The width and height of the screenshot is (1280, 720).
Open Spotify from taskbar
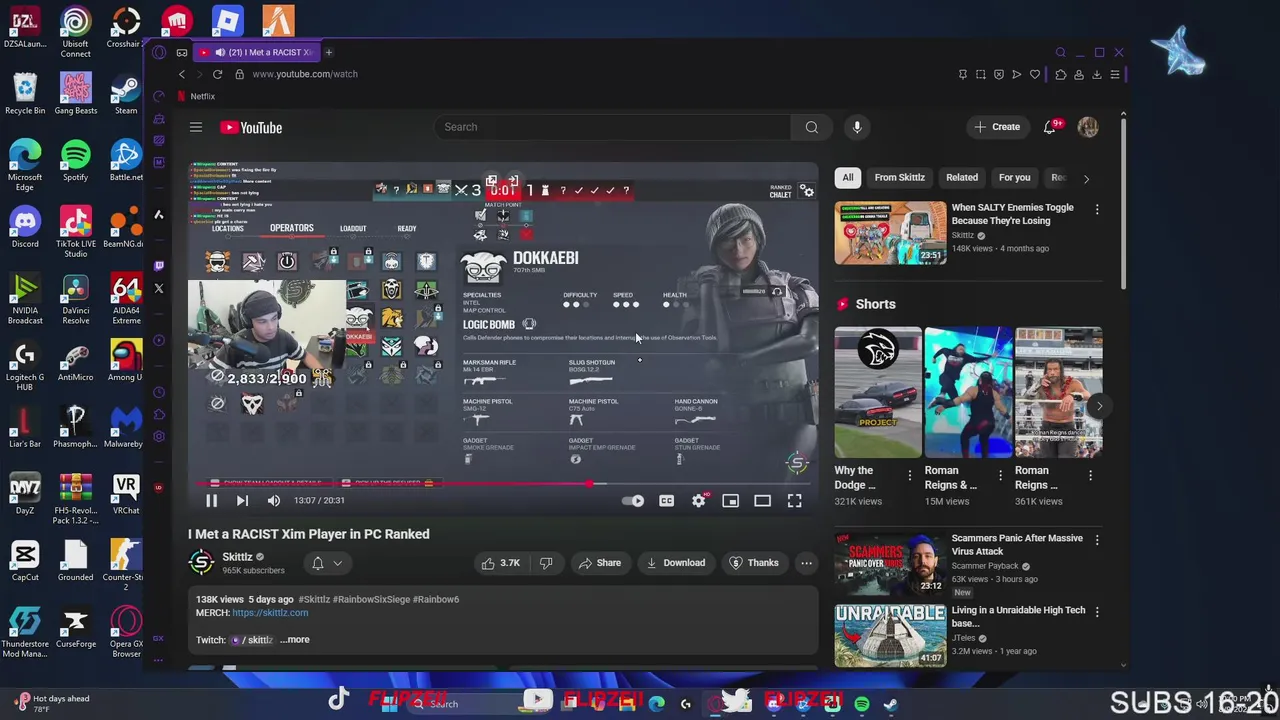coord(861,704)
